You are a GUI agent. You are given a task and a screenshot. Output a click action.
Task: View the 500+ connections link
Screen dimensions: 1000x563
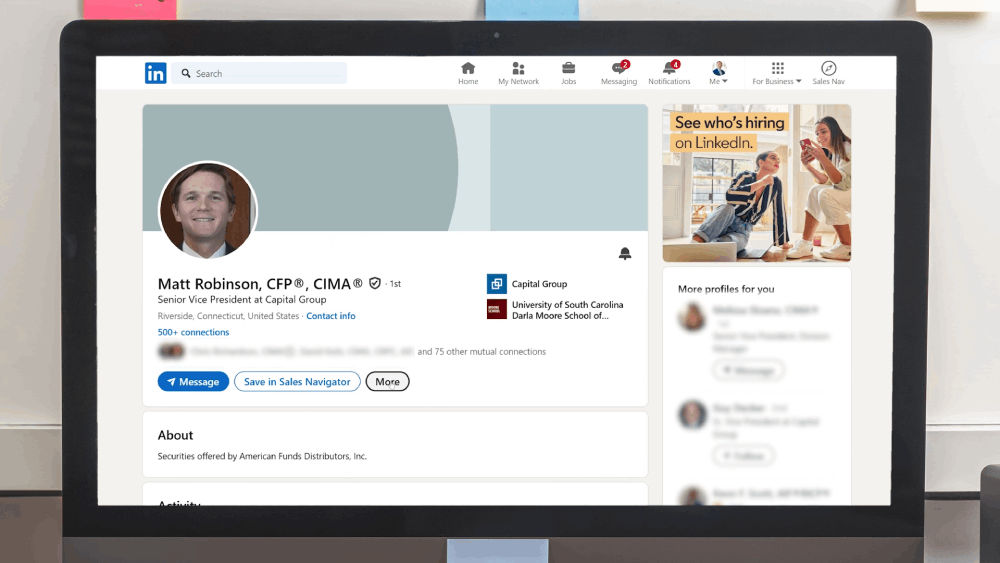193,332
